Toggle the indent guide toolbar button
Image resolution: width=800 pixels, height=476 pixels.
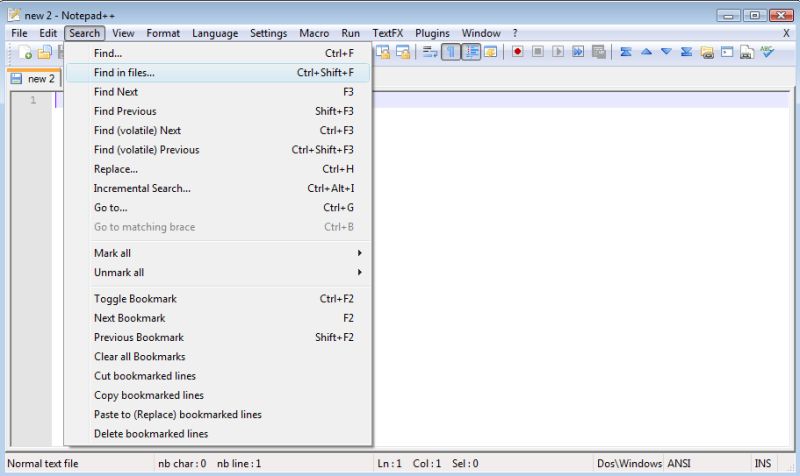point(471,52)
